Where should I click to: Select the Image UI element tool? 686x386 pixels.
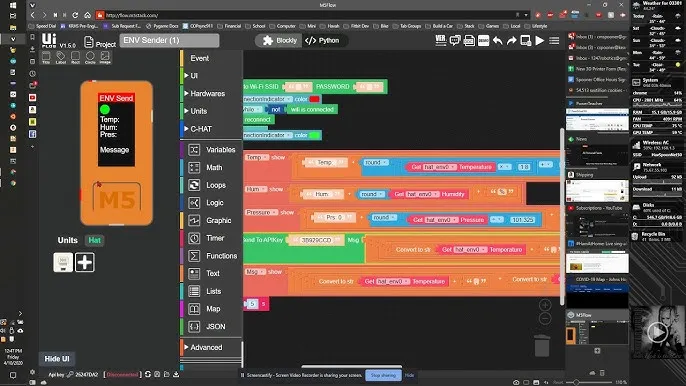tap(105, 57)
